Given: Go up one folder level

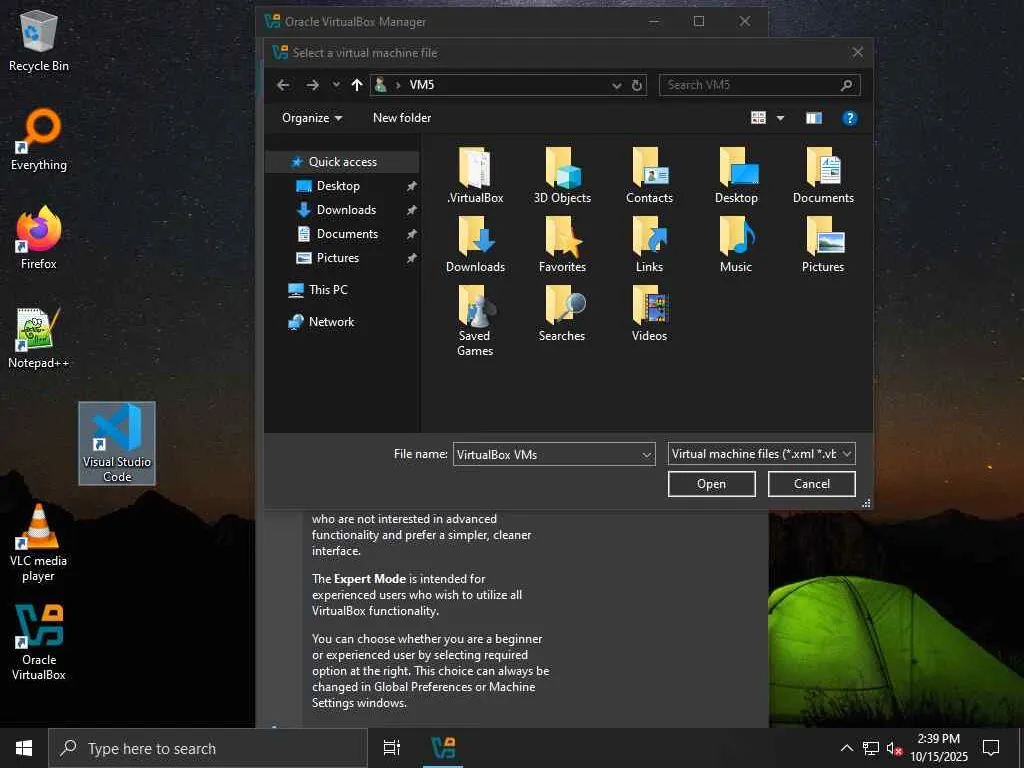Looking at the screenshot, I should (x=357, y=85).
